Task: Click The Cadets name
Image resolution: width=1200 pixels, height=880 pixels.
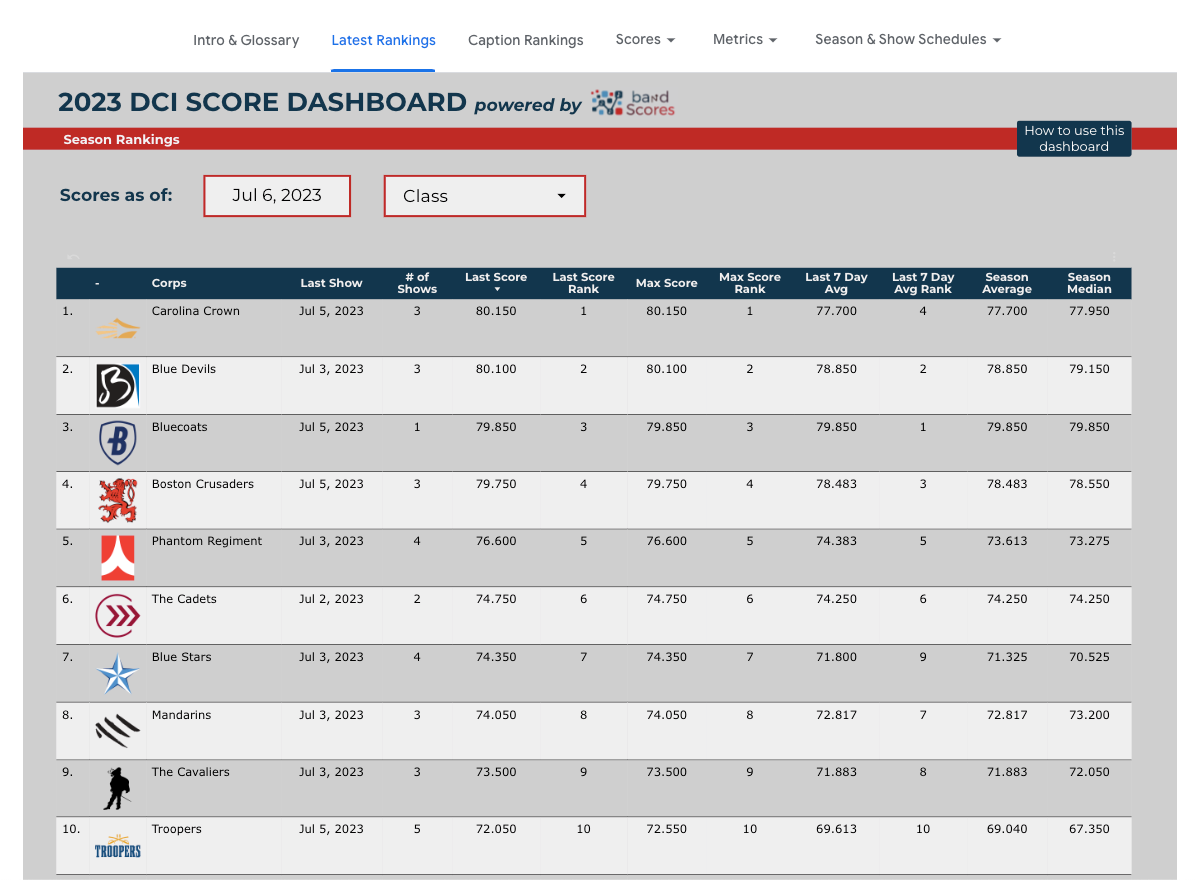Action: coord(184,599)
